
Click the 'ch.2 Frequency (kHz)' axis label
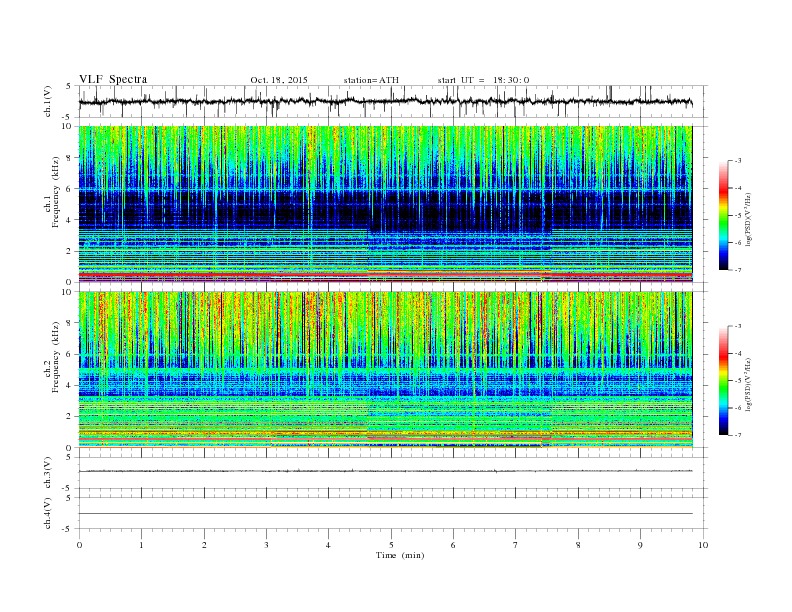coord(52,356)
